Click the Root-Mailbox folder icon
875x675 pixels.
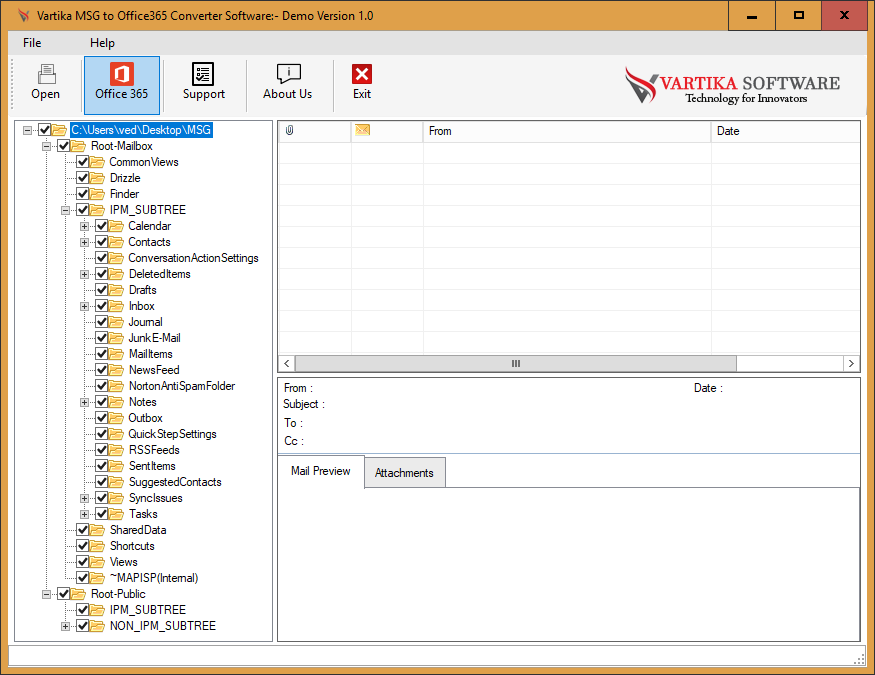coord(78,146)
